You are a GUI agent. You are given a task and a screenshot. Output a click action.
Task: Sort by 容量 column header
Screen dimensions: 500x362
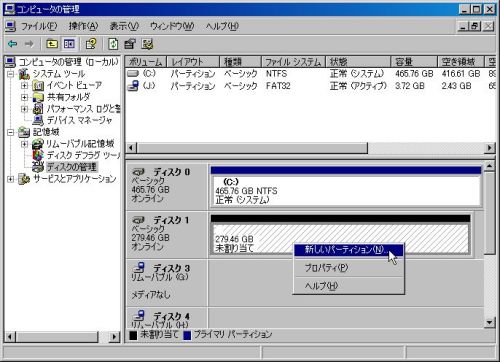pos(414,62)
